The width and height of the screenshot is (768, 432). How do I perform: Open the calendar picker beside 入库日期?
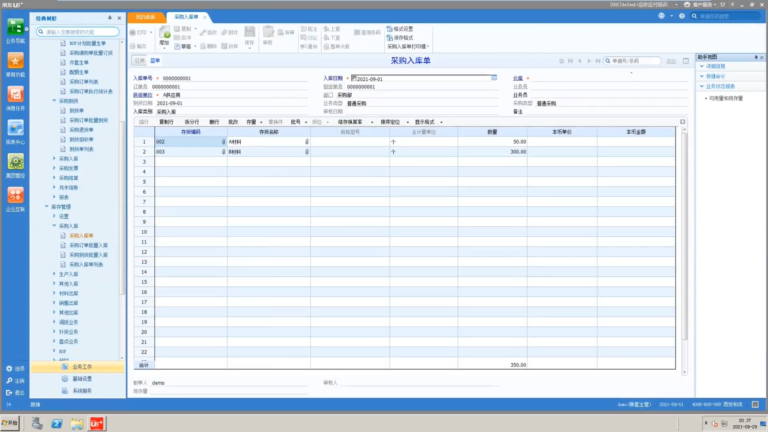click(494, 78)
